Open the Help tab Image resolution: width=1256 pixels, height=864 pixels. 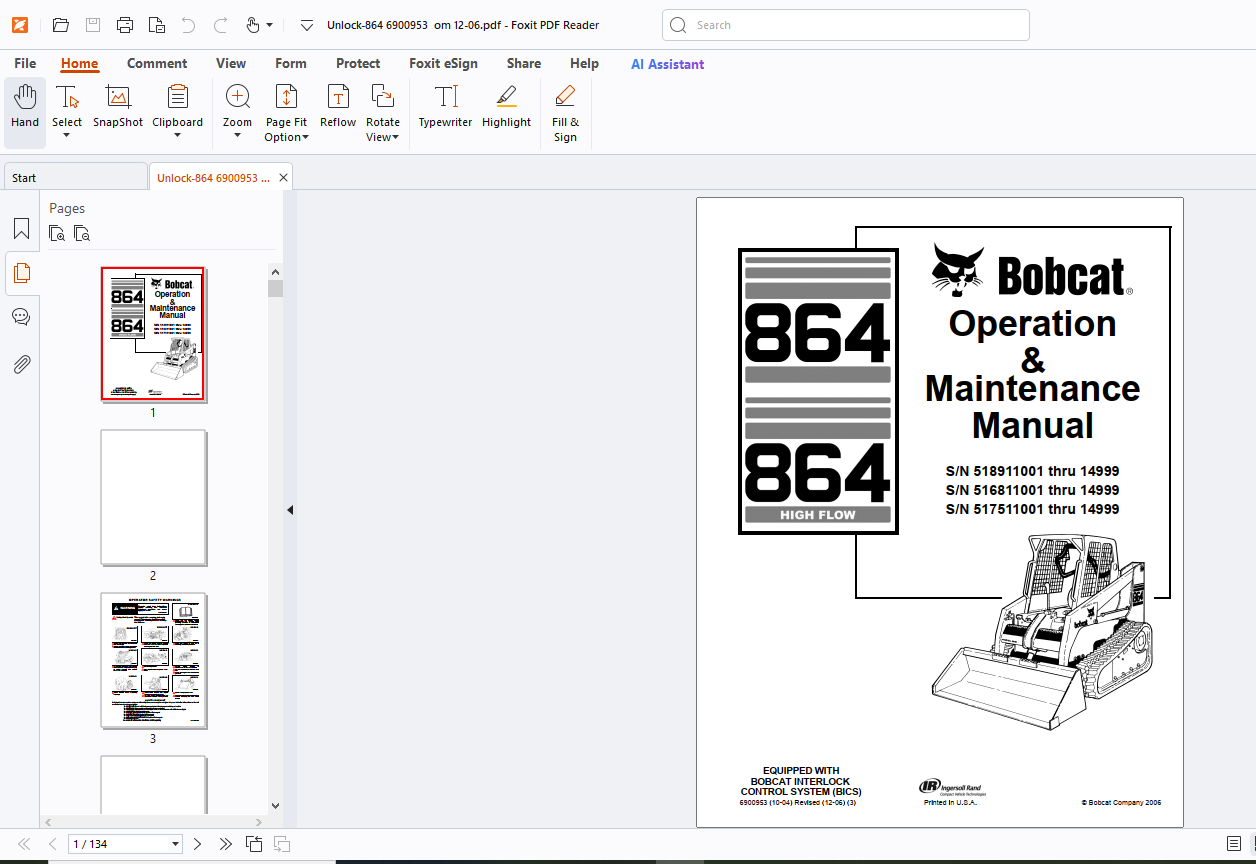pyautogui.click(x=584, y=63)
